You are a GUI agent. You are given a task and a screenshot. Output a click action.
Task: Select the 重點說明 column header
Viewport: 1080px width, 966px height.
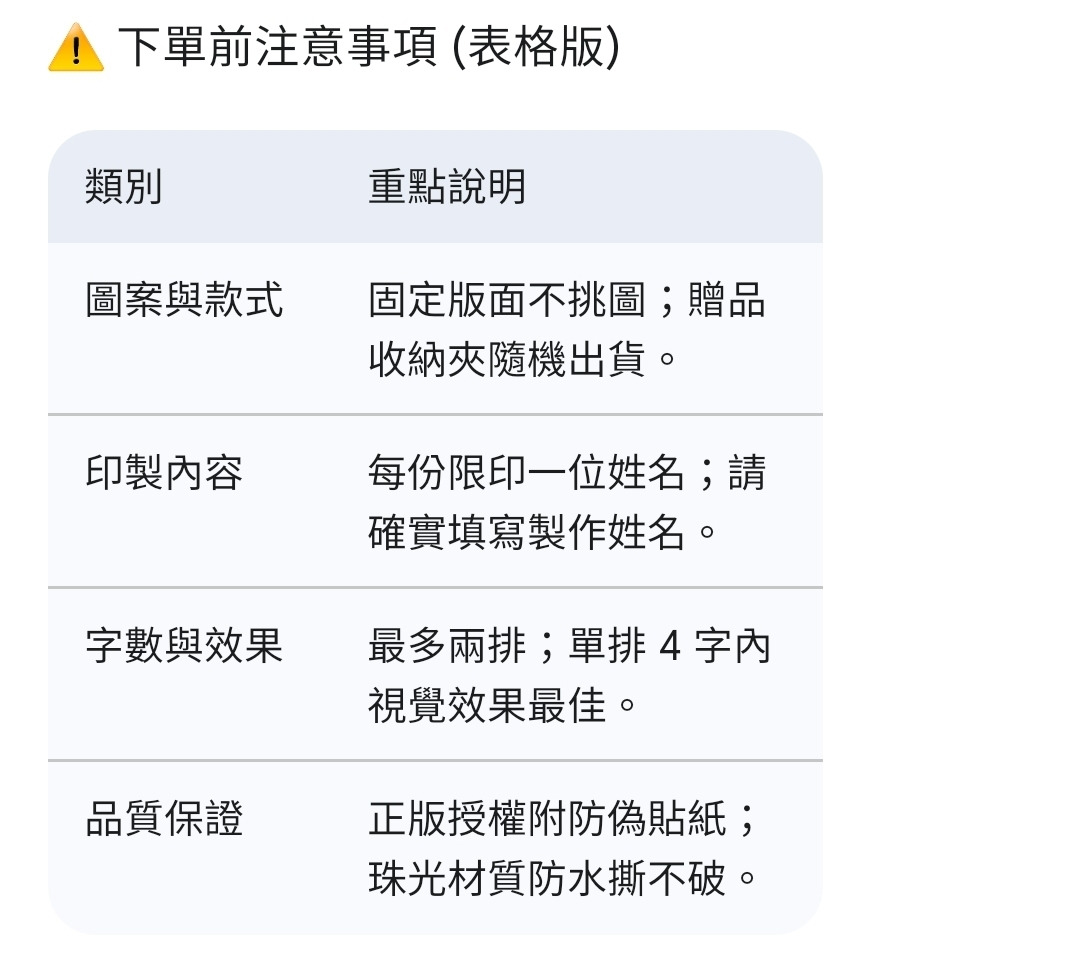point(447,187)
